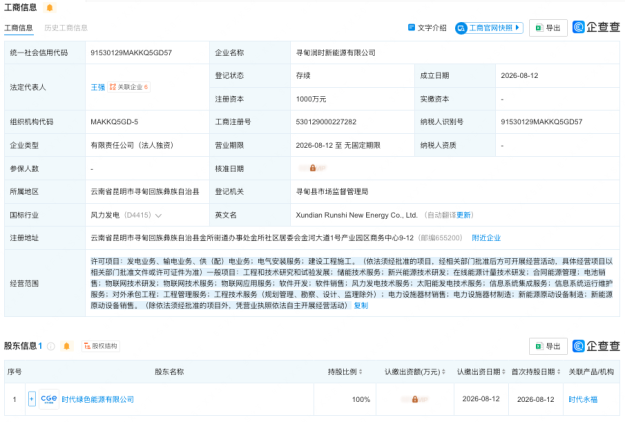Open the 关联企业 6 tag beside 王强
The height and width of the screenshot is (422, 625).
coord(129,87)
